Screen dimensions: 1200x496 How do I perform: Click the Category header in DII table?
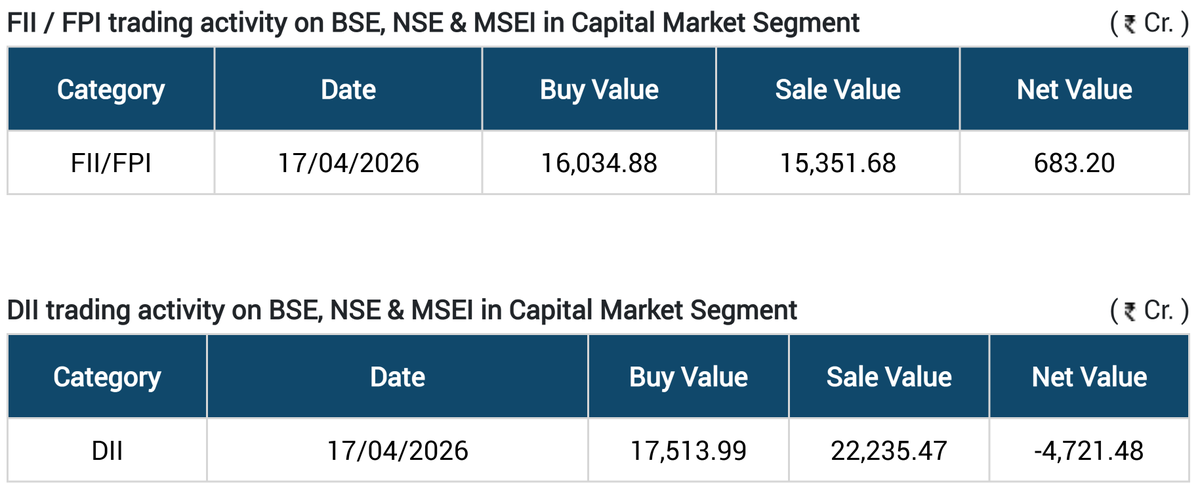coord(107,377)
